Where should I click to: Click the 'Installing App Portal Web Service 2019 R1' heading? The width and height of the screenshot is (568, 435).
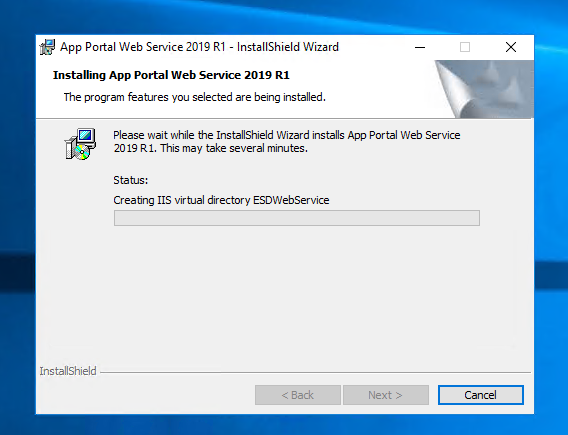pos(171,75)
